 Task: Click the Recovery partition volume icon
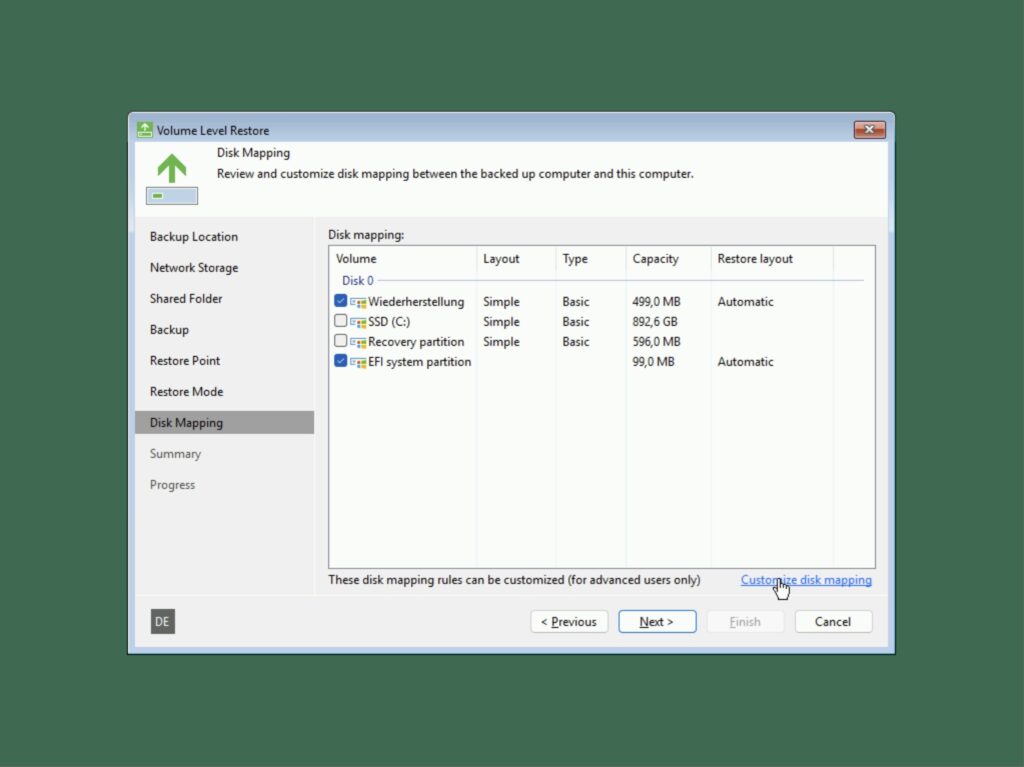[x=358, y=341]
